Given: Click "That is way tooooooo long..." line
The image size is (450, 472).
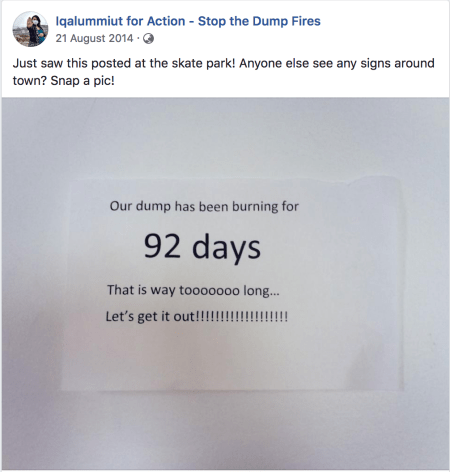Looking at the screenshot, I should click(x=193, y=290).
